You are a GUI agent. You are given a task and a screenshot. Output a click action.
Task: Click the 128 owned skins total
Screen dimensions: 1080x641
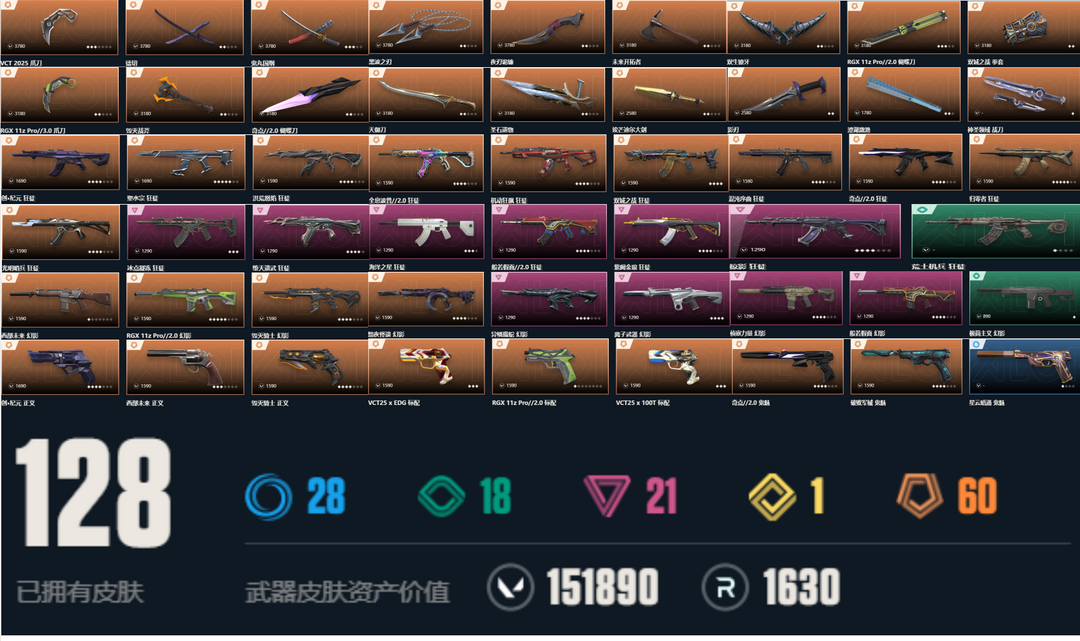coord(93,493)
